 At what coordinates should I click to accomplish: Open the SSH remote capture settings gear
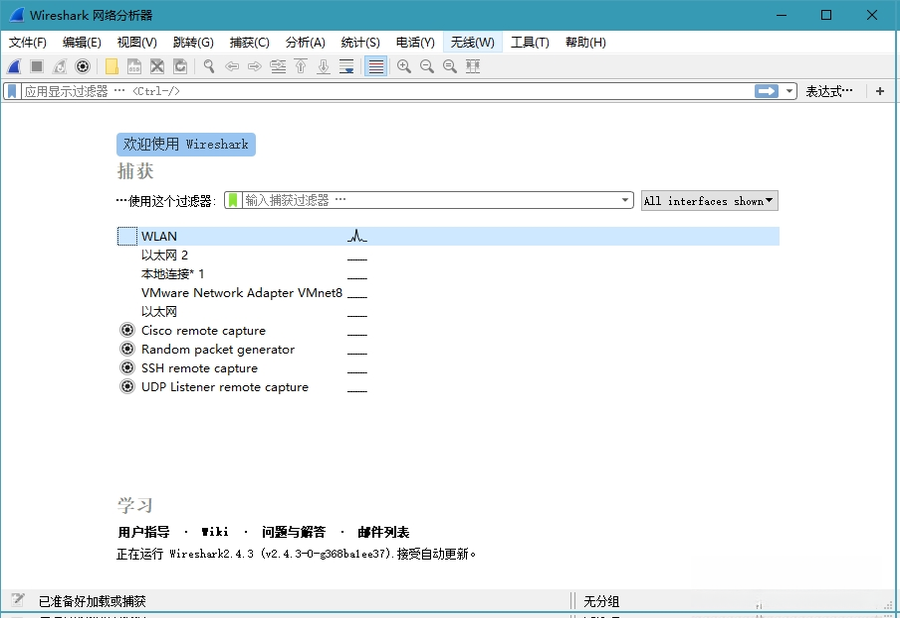pyautogui.click(x=127, y=368)
